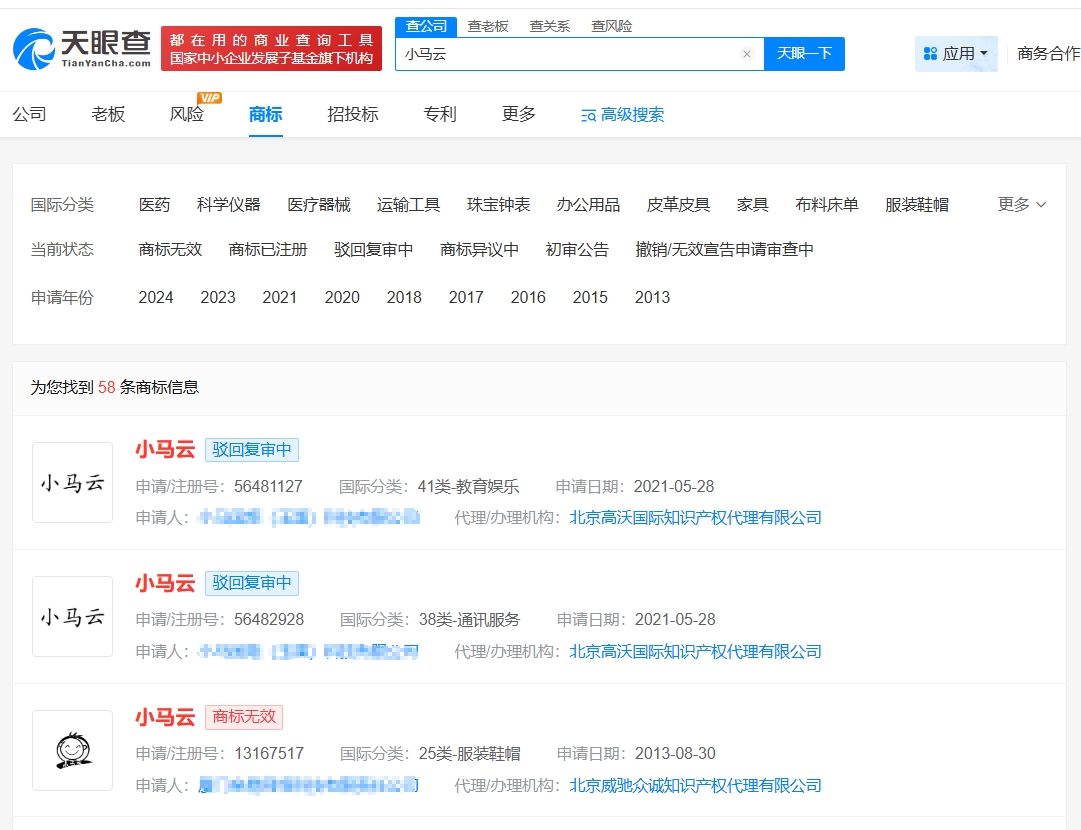The width and height of the screenshot is (1081, 830).
Task: Click the red slogan banner beside logo
Action: tap(271, 49)
